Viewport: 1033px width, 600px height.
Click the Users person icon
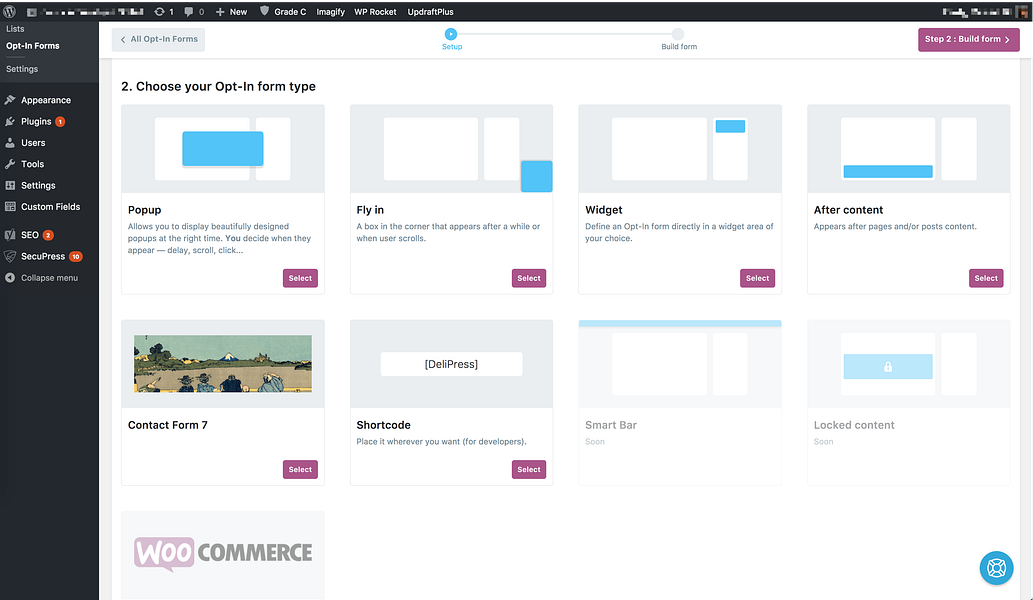coord(10,142)
